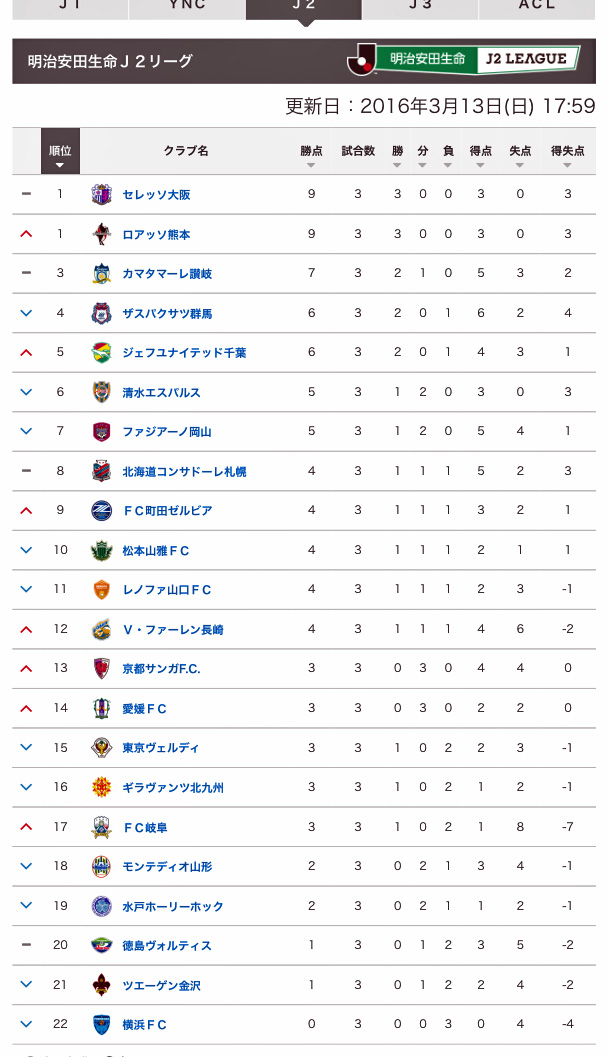Sort standings by 試合数 column
Image resolution: width=609 pixels, height=1057 pixels.
click(358, 155)
